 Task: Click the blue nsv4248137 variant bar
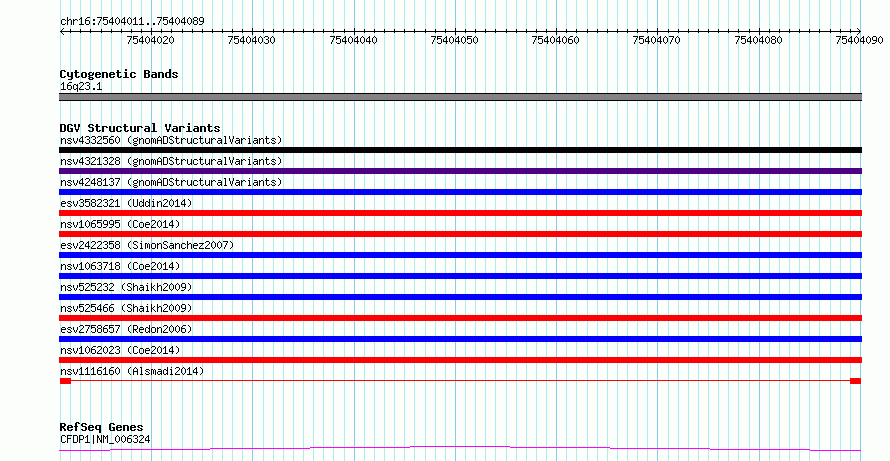pyautogui.click(x=460, y=192)
